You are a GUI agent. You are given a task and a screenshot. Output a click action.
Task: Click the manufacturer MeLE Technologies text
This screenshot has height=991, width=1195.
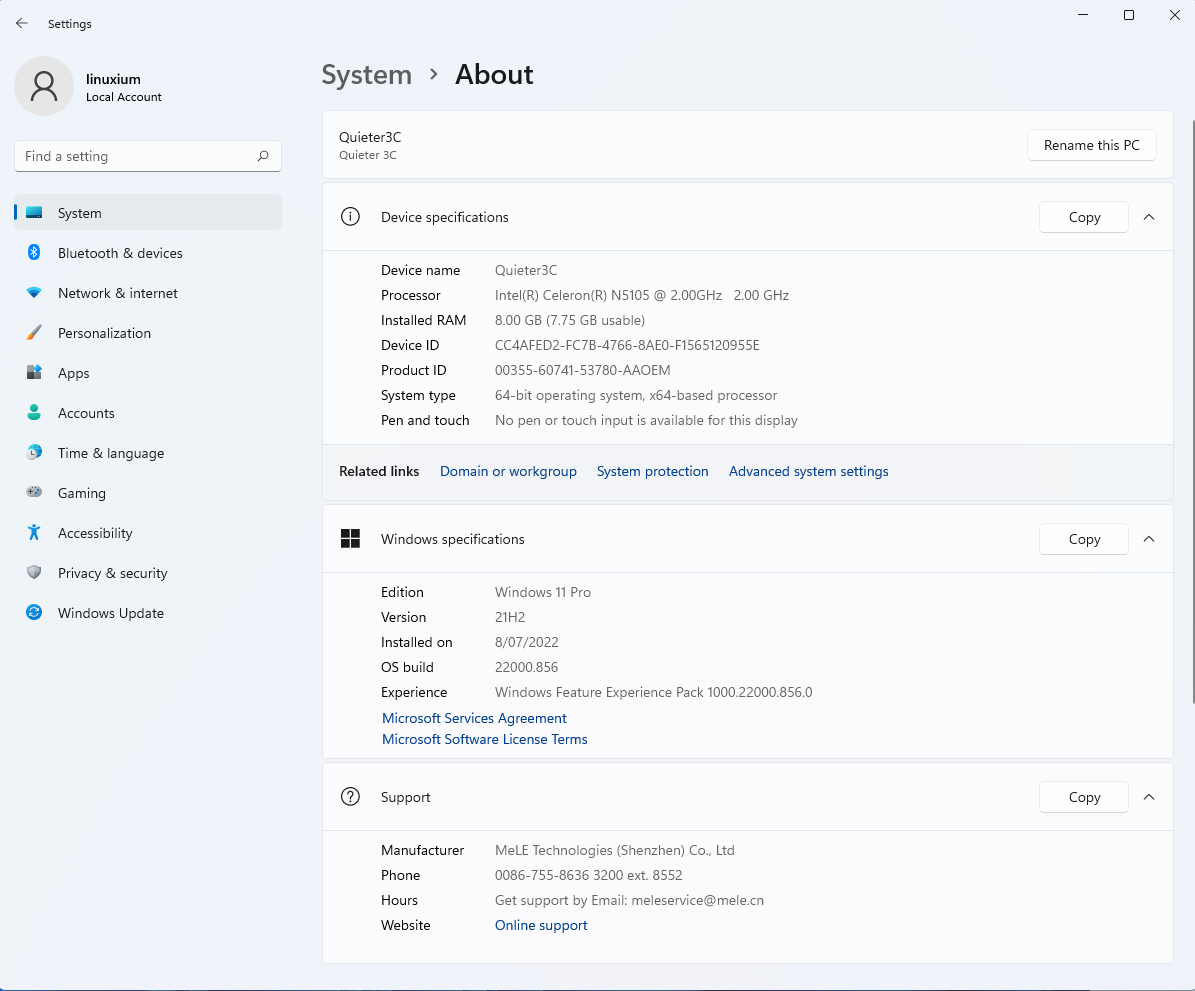tap(614, 850)
